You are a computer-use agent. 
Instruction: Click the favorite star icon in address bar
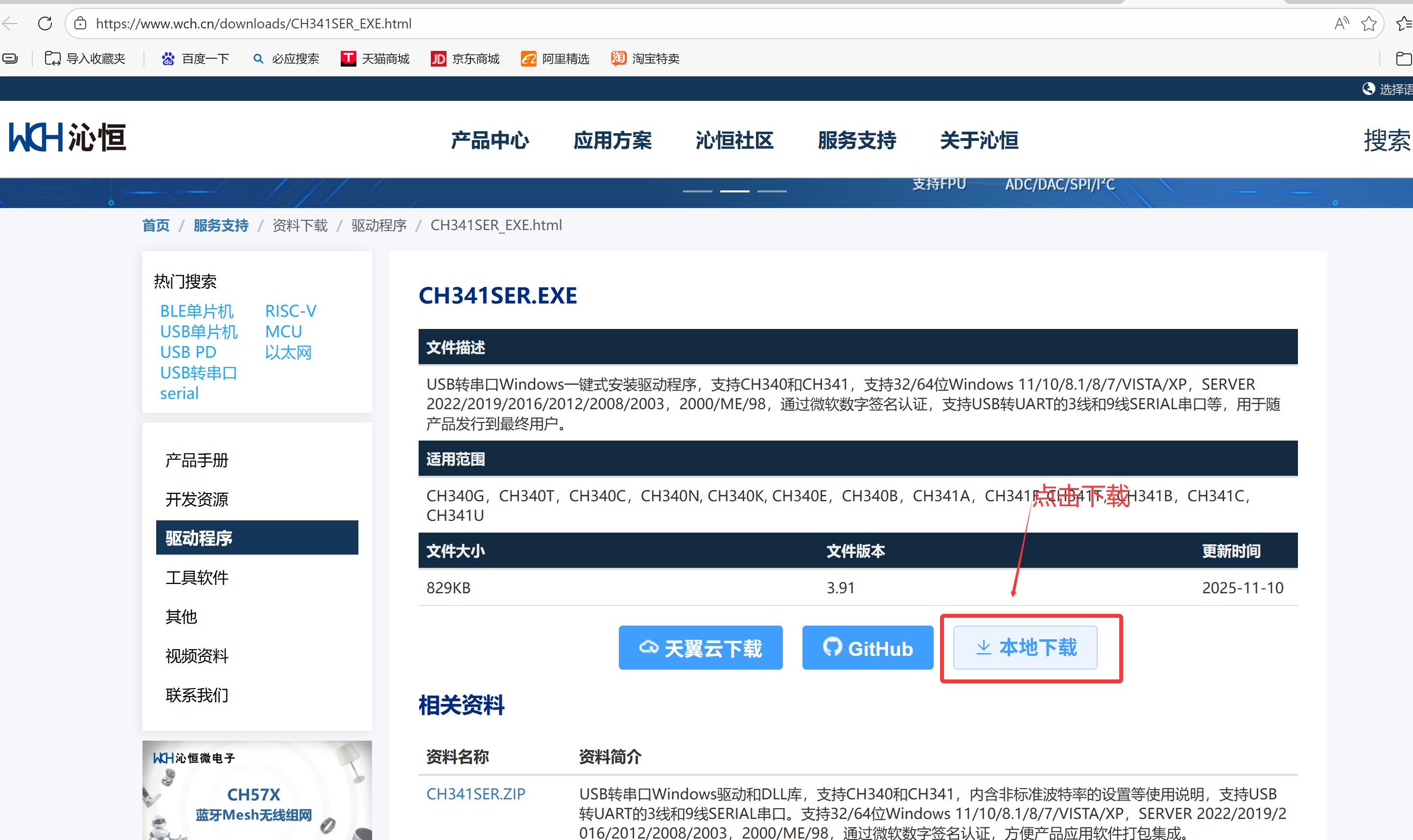click(x=1368, y=24)
